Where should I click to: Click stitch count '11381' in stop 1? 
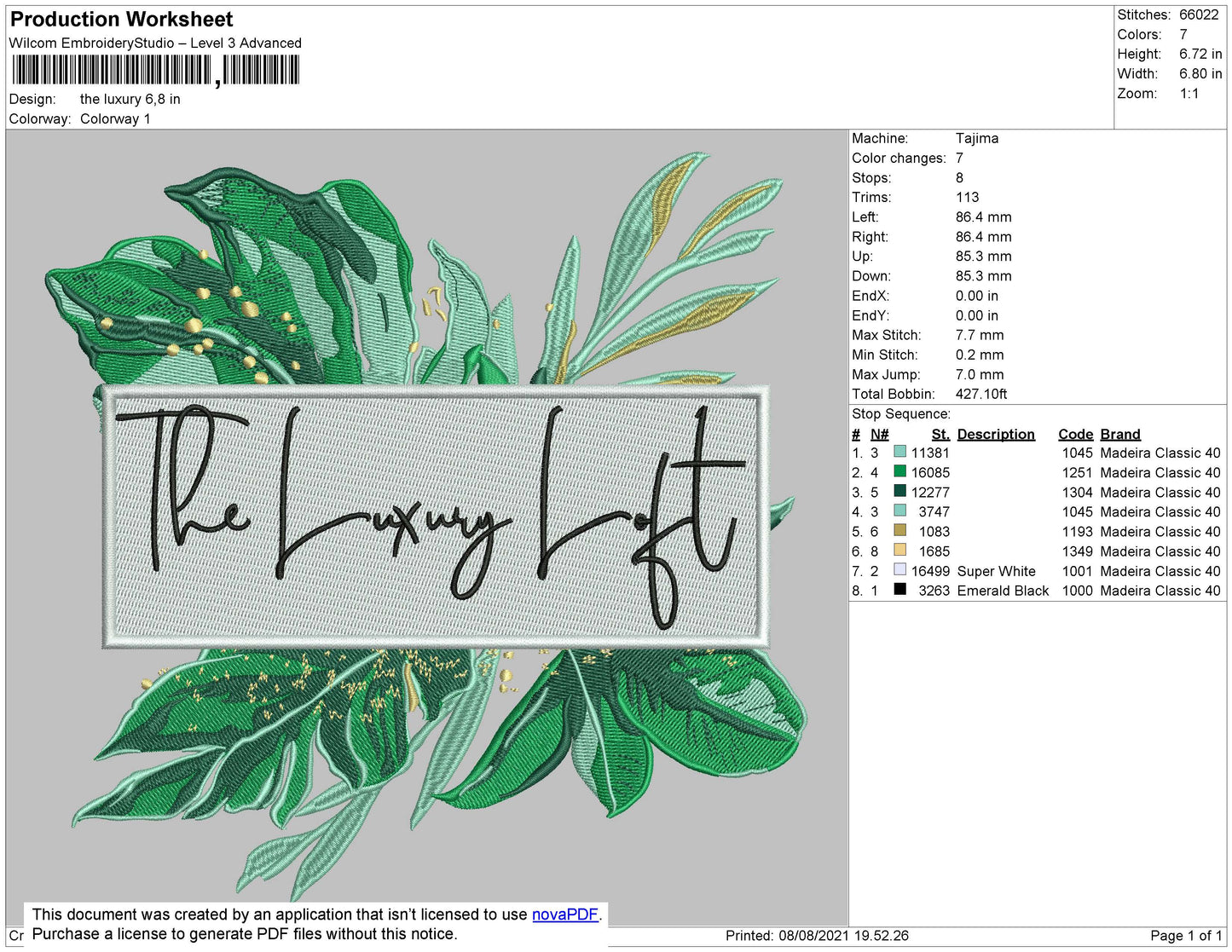930,453
